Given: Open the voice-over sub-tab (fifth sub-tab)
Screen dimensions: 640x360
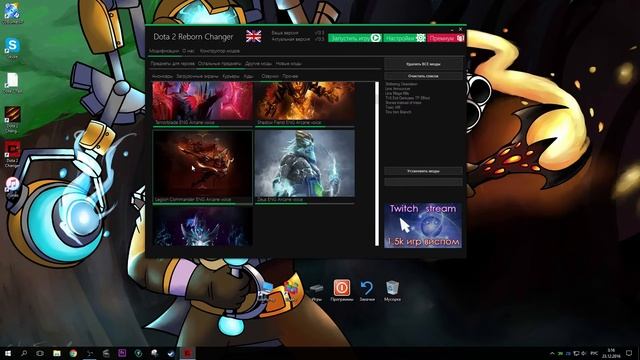Looking at the screenshot, I should (x=270, y=76).
